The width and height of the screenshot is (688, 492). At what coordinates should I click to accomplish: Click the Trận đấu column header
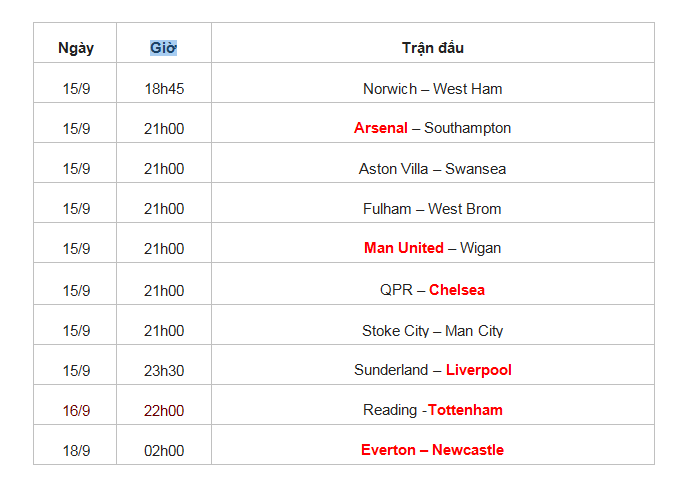click(432, 48)
